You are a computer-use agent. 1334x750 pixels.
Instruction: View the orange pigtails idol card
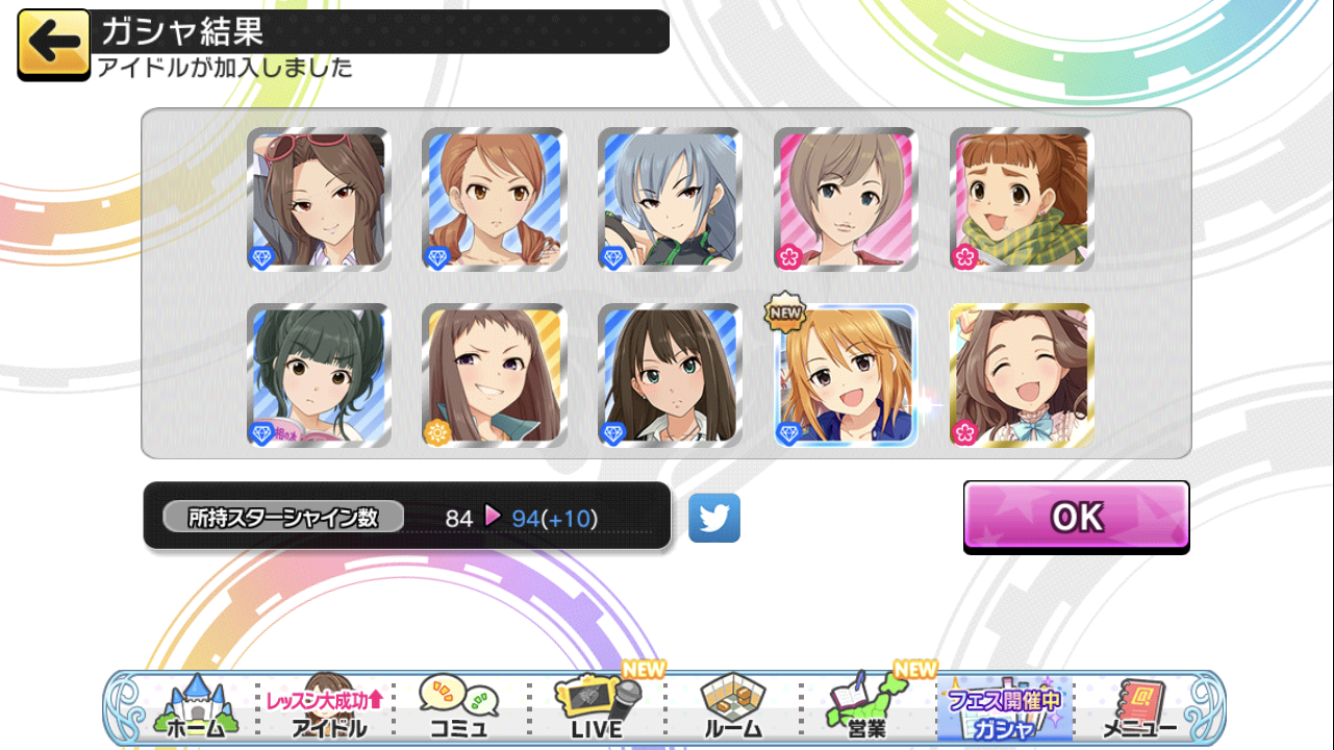494,199
